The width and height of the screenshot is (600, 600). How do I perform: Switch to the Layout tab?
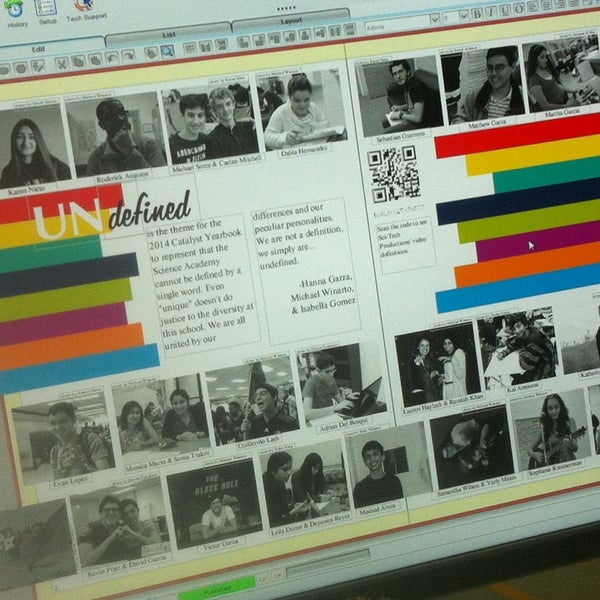click(x=290, y=21)
